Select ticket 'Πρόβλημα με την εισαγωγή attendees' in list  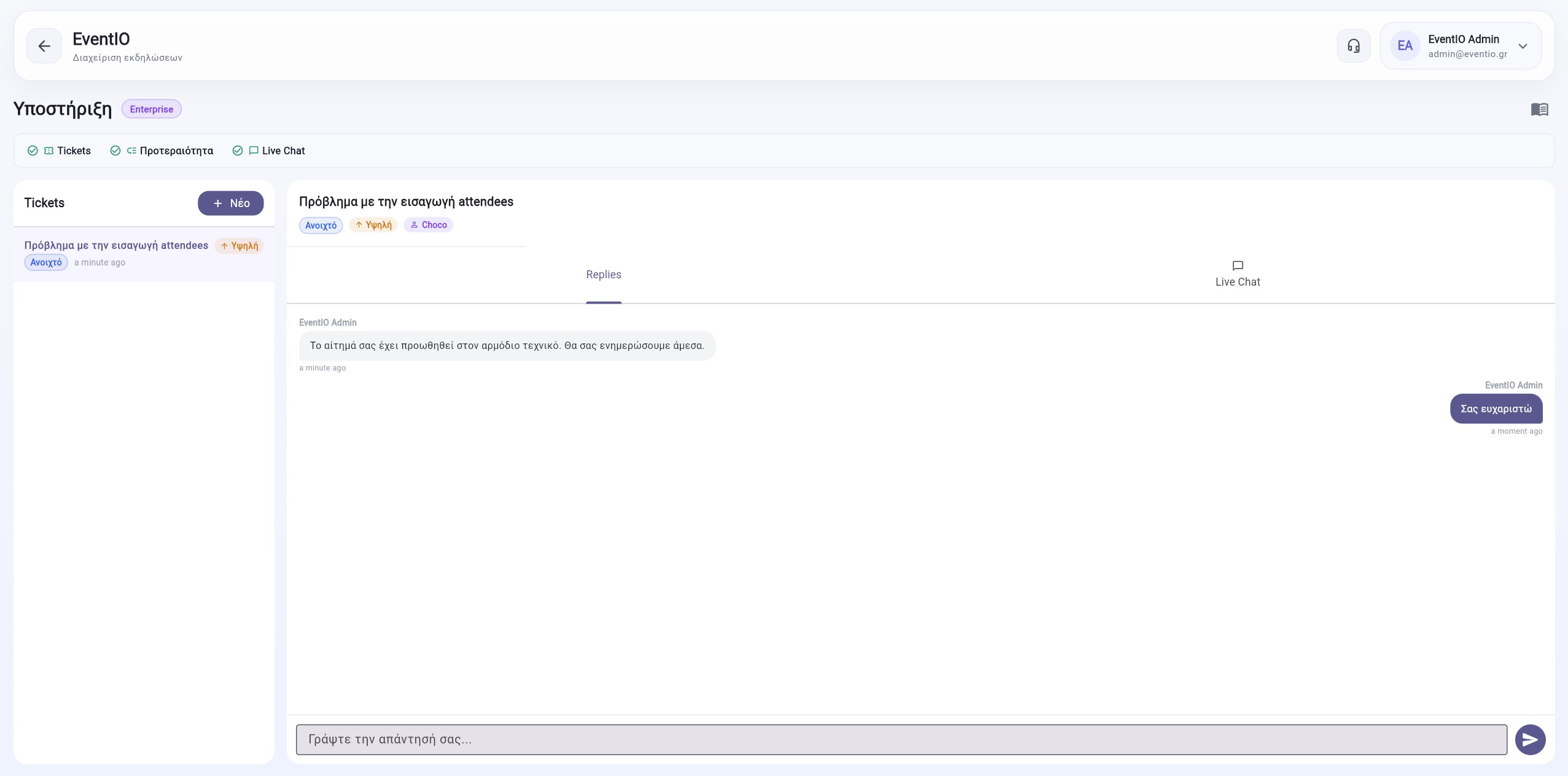(x=144, y=254)
